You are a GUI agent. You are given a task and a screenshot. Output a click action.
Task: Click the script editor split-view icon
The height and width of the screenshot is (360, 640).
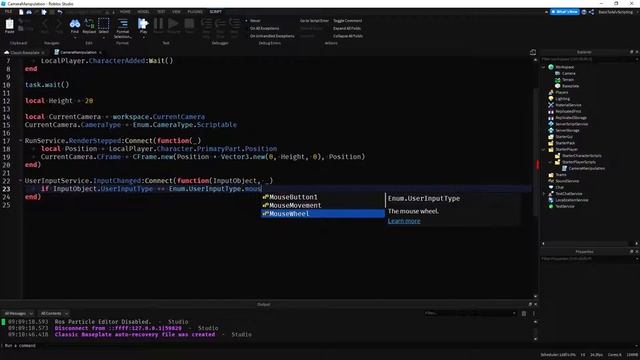(x=533, y=52)
